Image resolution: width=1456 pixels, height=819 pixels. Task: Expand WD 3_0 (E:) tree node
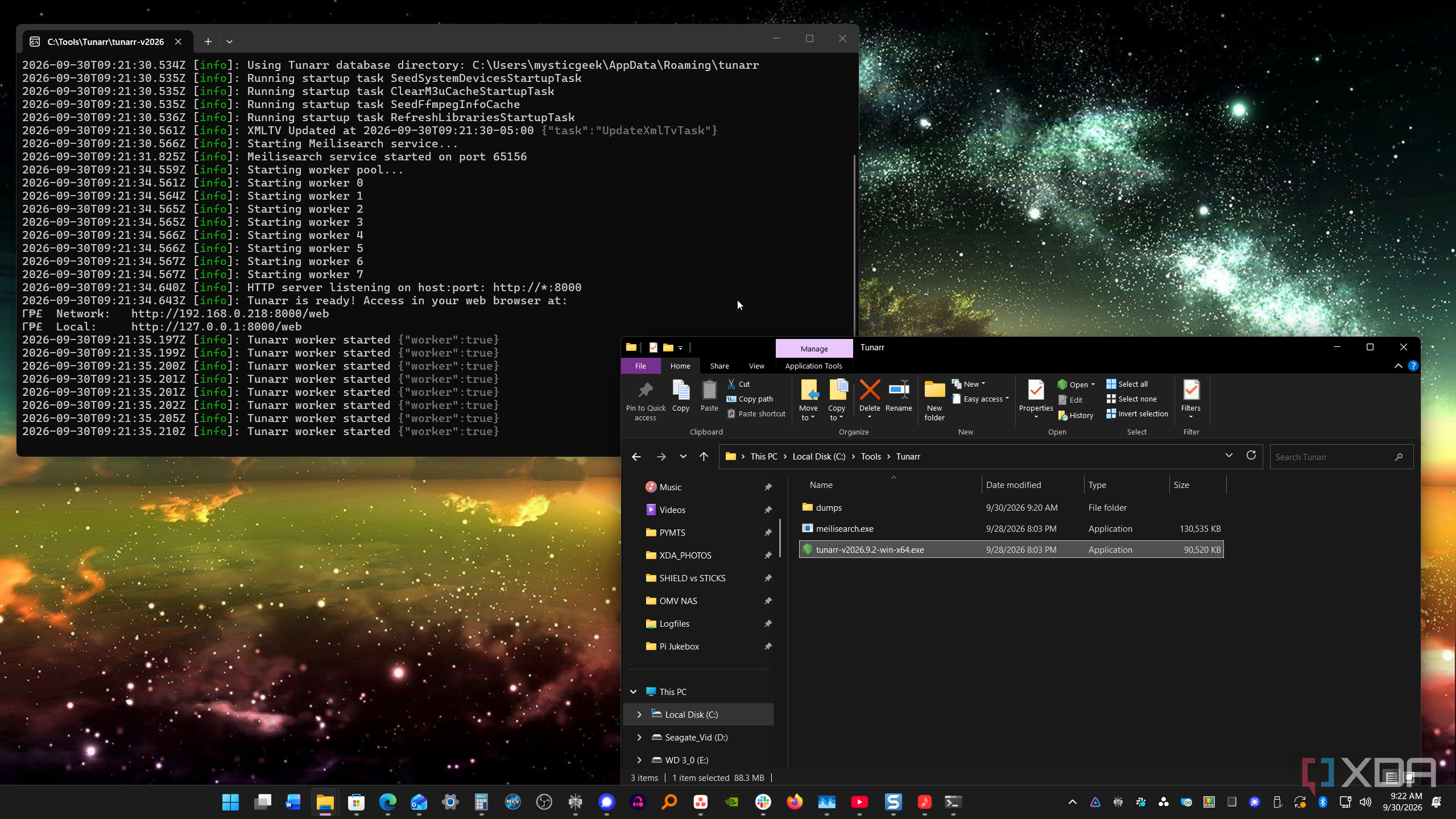click(639, 760)
